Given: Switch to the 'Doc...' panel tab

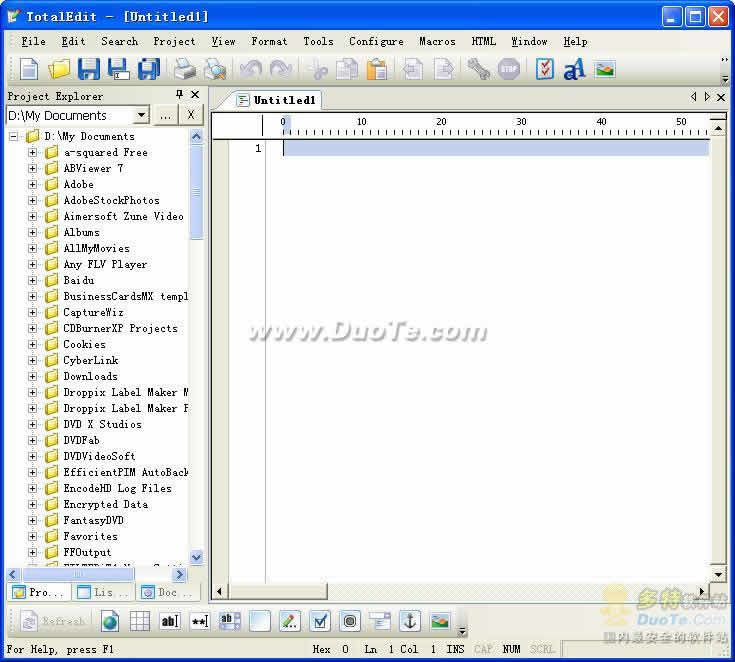Looking at the screenshot, I should [x=167, y=592].
